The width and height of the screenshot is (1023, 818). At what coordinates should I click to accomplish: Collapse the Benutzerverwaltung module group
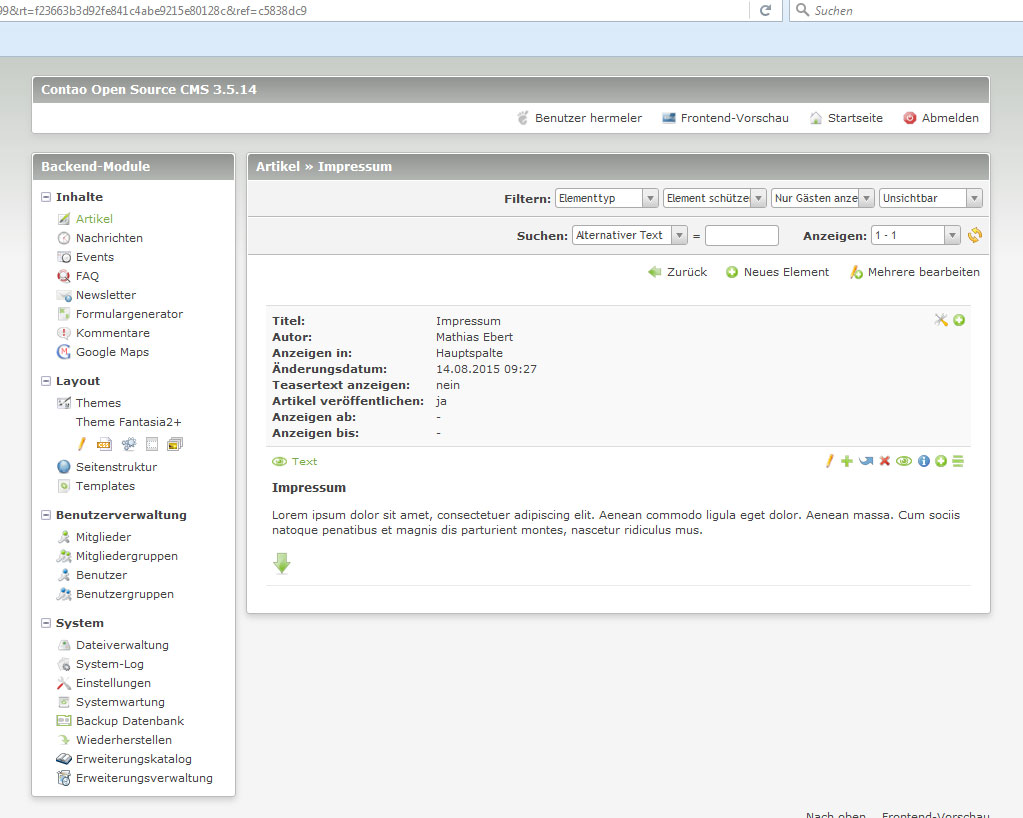coord(47,515)
